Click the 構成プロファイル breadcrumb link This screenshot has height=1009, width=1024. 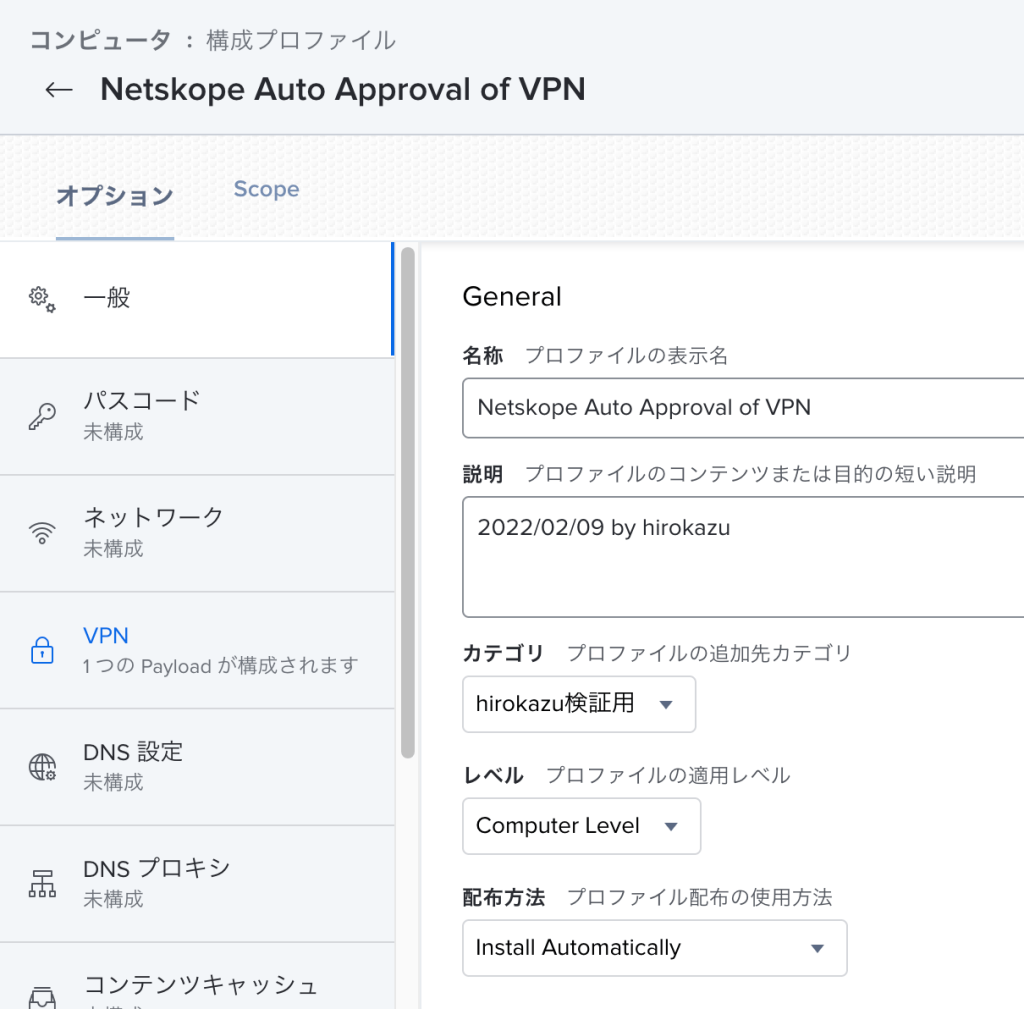(301, 40)
